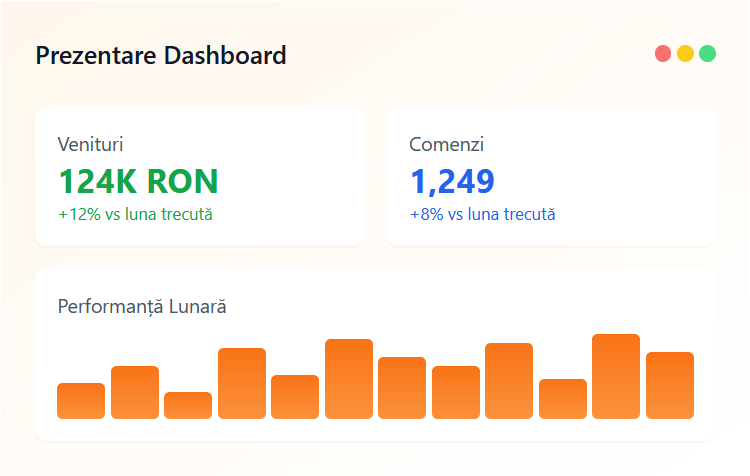Click the +12% vs luna trecută text
750x476 pixels.
(135, 214)
